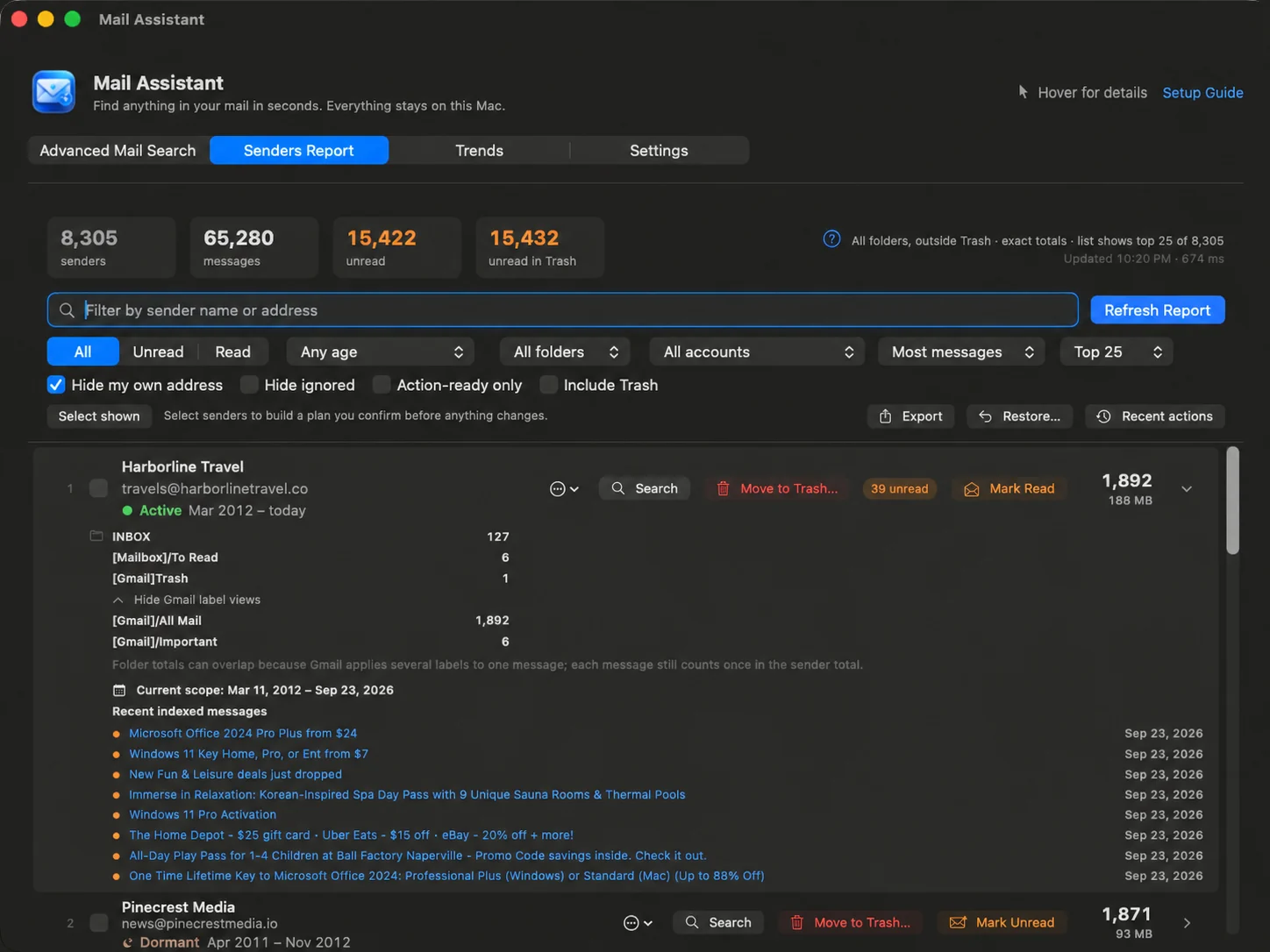The height and width of the screenshot is (952, 1270).
Task: Click the green Active status dot
Action: point(127,510)
